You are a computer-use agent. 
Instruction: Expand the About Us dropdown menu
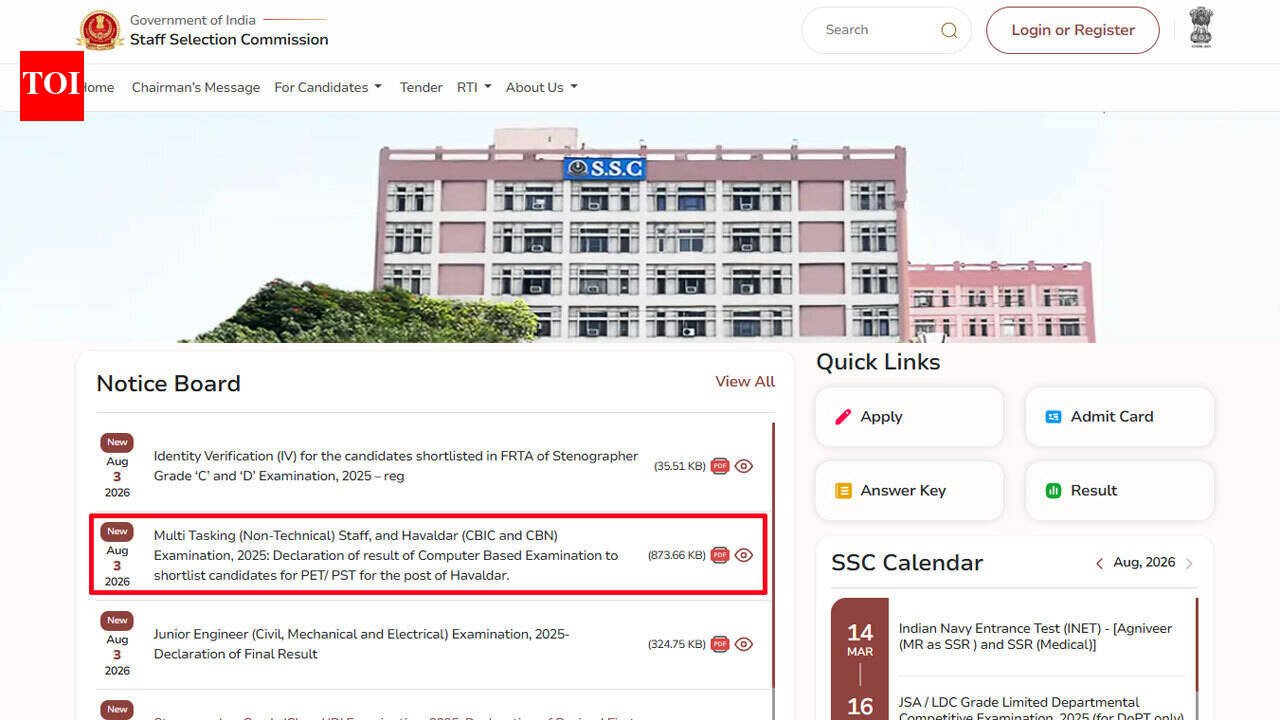tap(542, 87)
